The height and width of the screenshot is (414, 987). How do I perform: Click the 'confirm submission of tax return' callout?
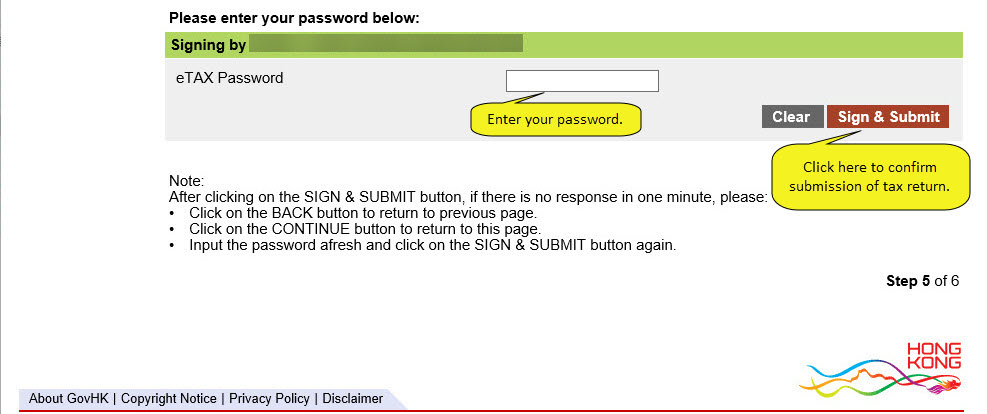point(870,177)
